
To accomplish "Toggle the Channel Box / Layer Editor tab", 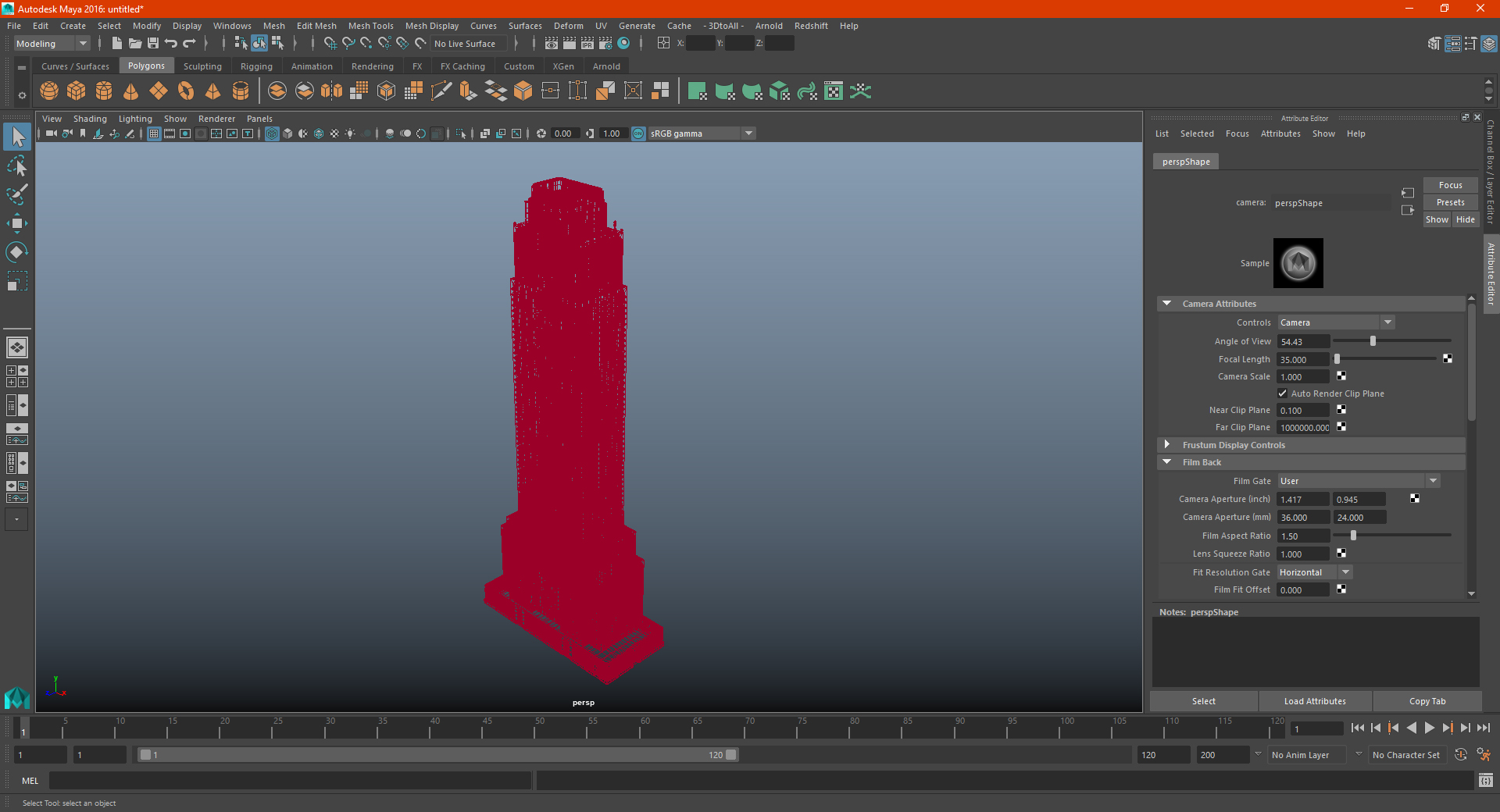I will point(1491,172).
